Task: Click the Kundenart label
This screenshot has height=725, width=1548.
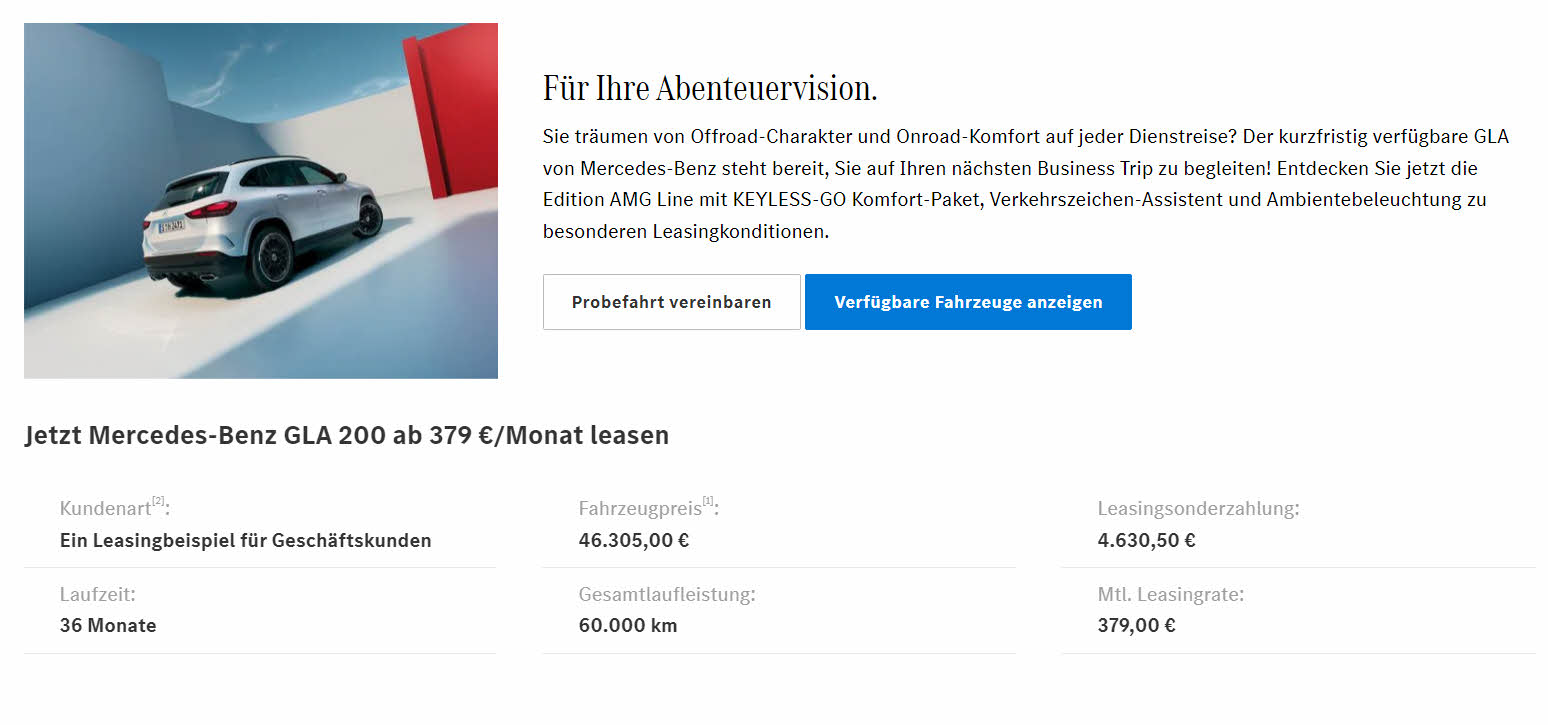Action: (106, 509)
